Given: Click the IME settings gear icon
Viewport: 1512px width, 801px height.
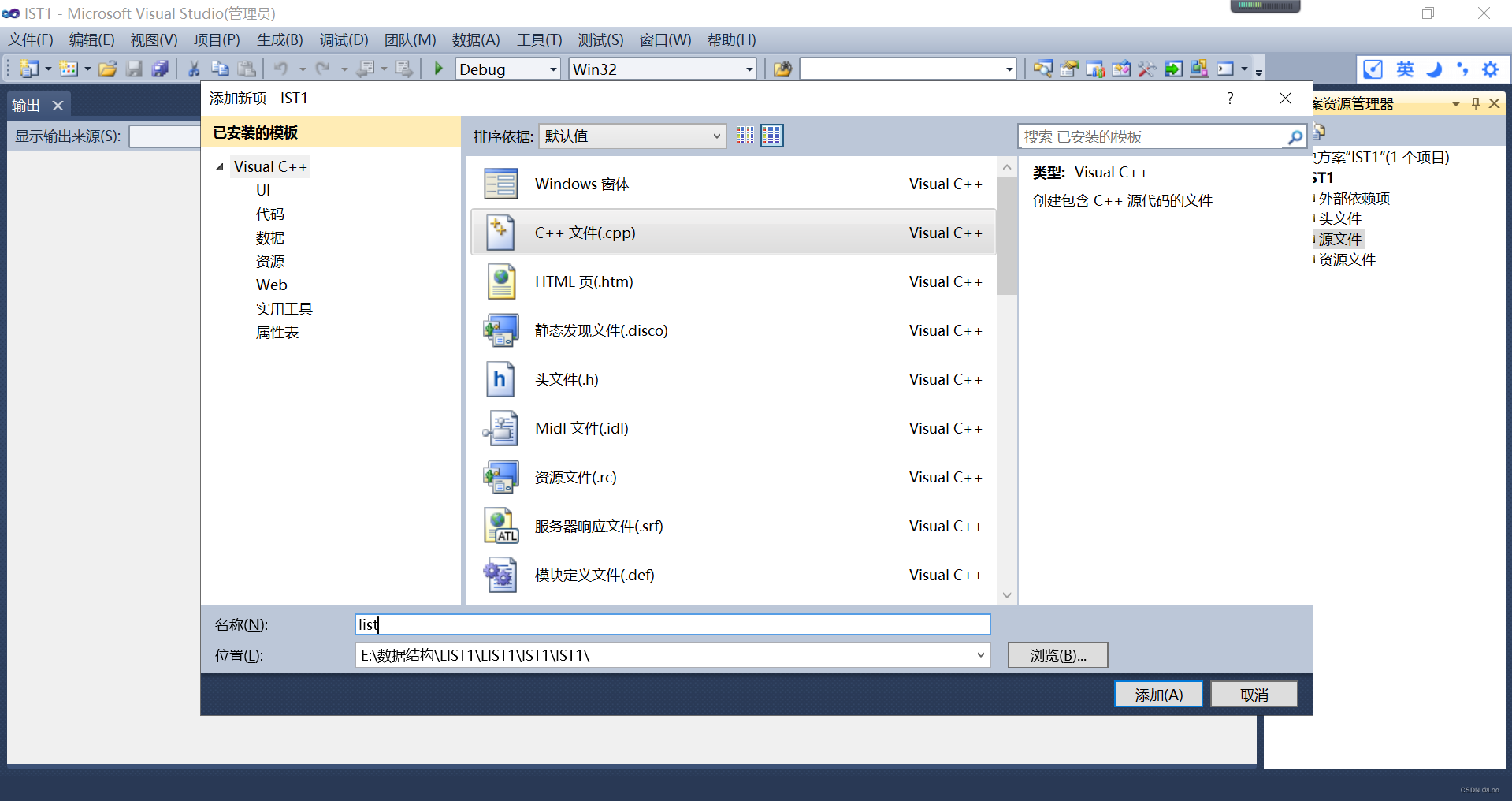Looking at the screenshot, I should (x=1491, y=69).
